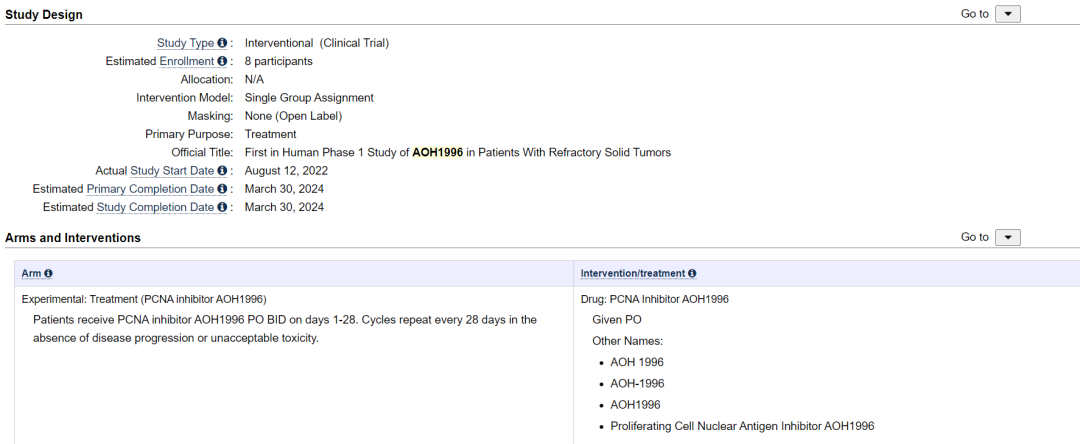Click the Intervention/treatment column header link
This screenshot has height=444, width=1080.
633,273
